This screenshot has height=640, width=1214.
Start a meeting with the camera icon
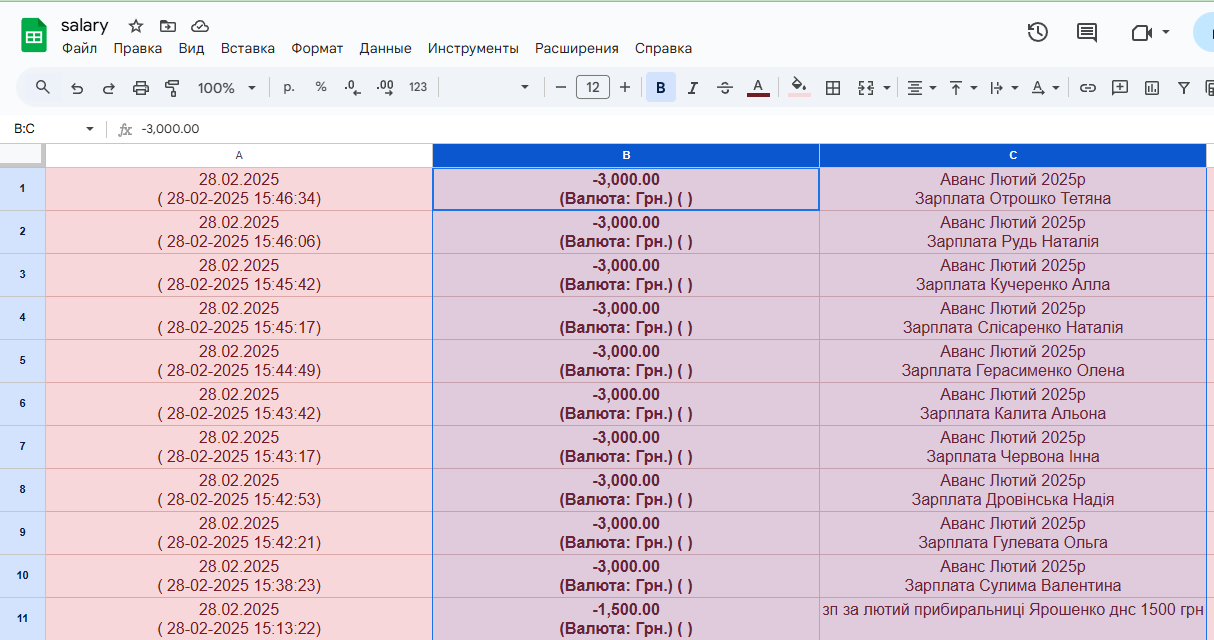pyautogui.click(x=1142, y=33)
